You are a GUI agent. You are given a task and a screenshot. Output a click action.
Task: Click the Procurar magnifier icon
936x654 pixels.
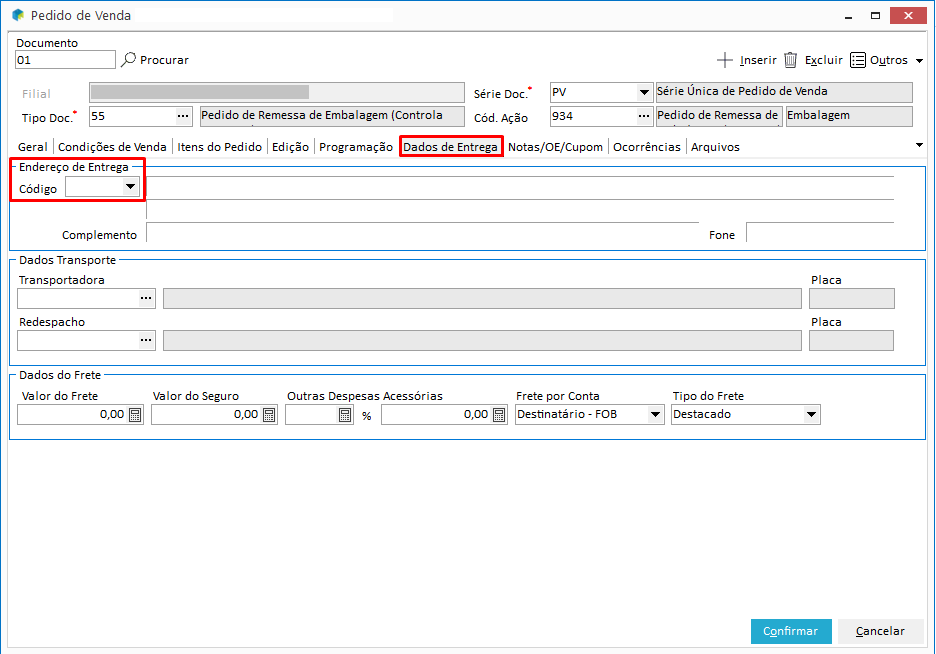128,60
